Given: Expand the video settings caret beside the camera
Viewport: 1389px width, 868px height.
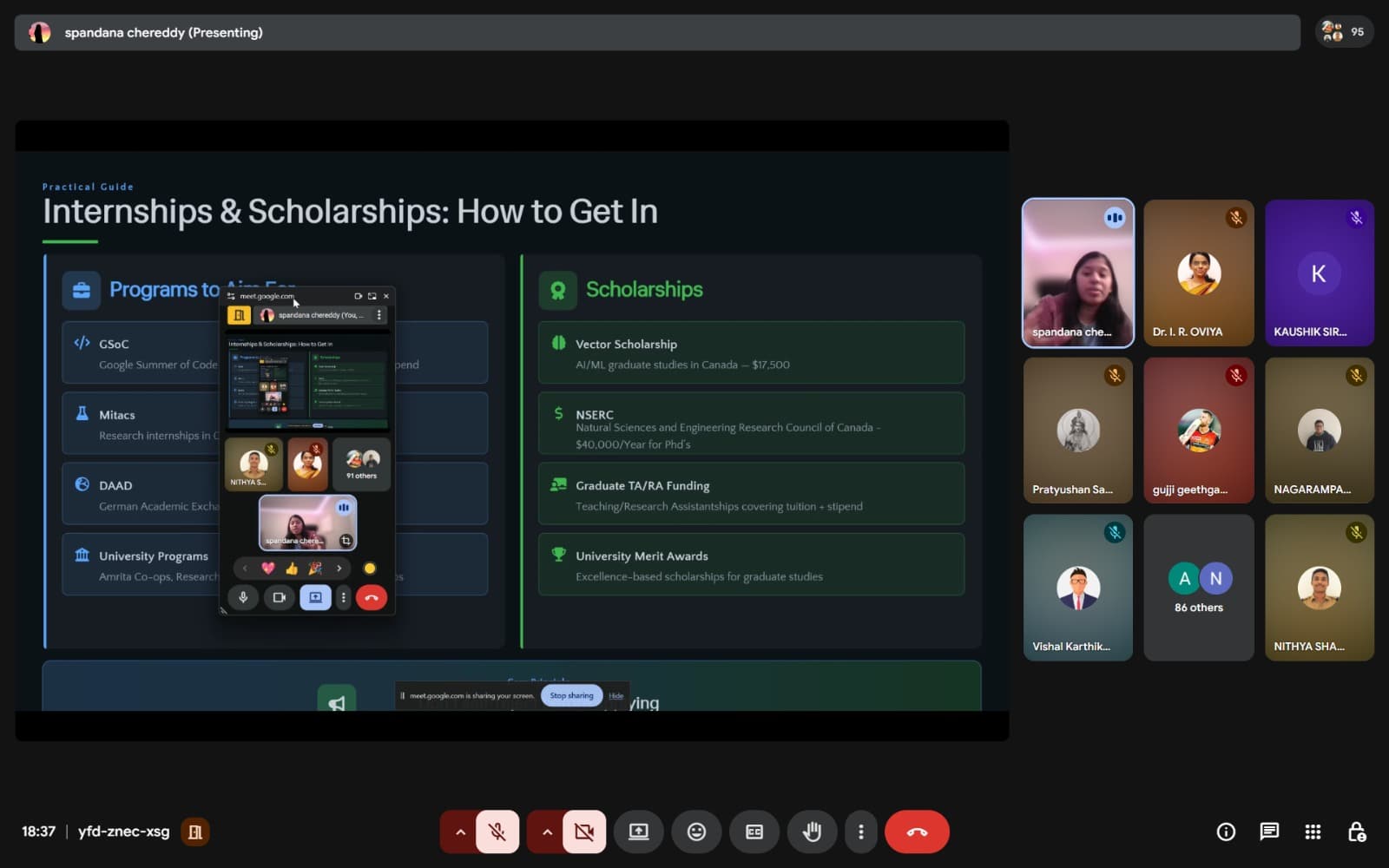Looking at the screenshot, I should [547, 832].
